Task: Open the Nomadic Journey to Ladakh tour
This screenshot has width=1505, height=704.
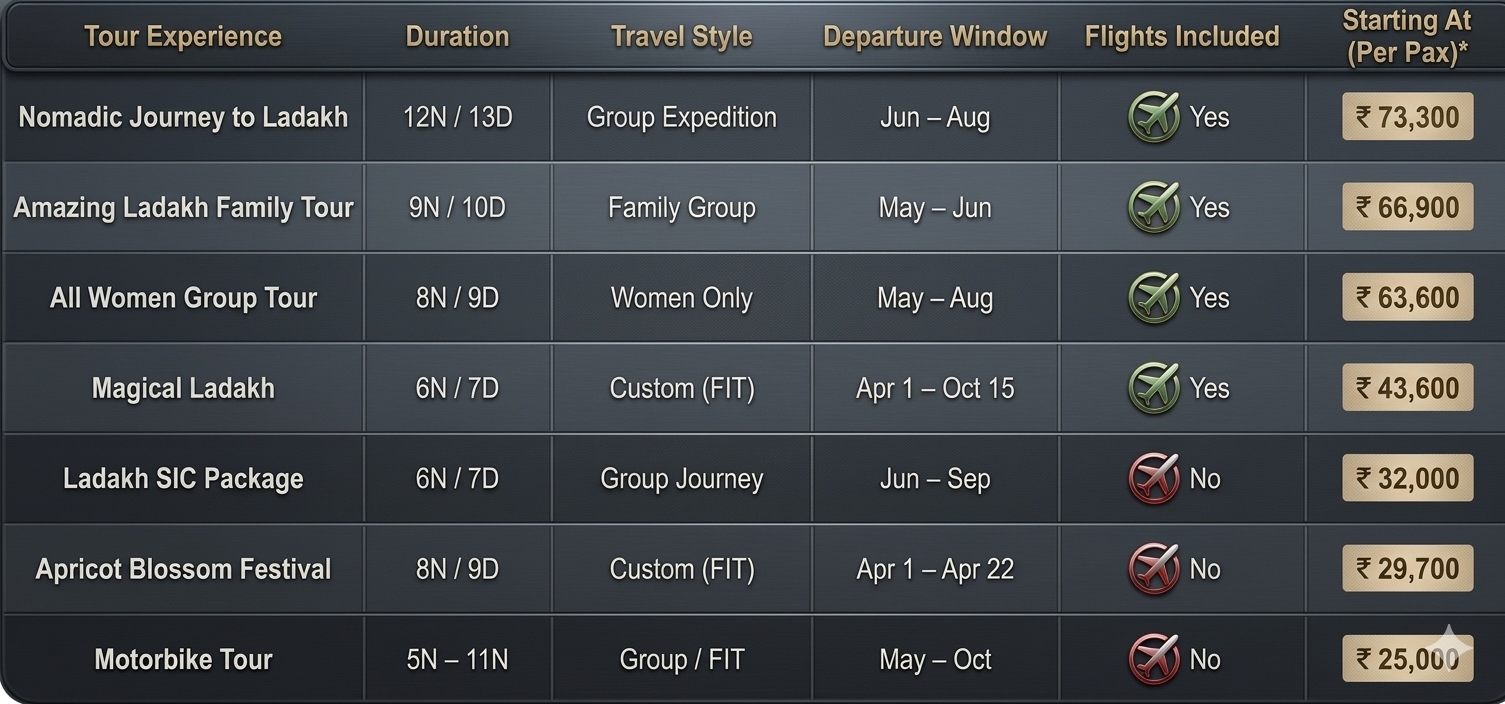Action: point(183,117)
